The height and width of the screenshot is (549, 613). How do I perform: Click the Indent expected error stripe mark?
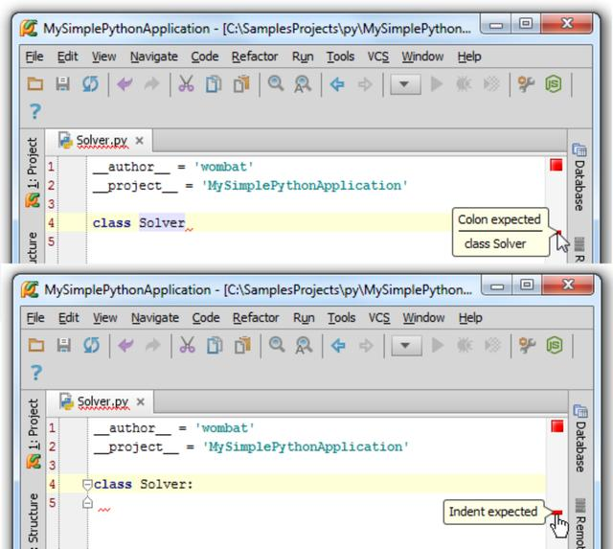[557, 512]
